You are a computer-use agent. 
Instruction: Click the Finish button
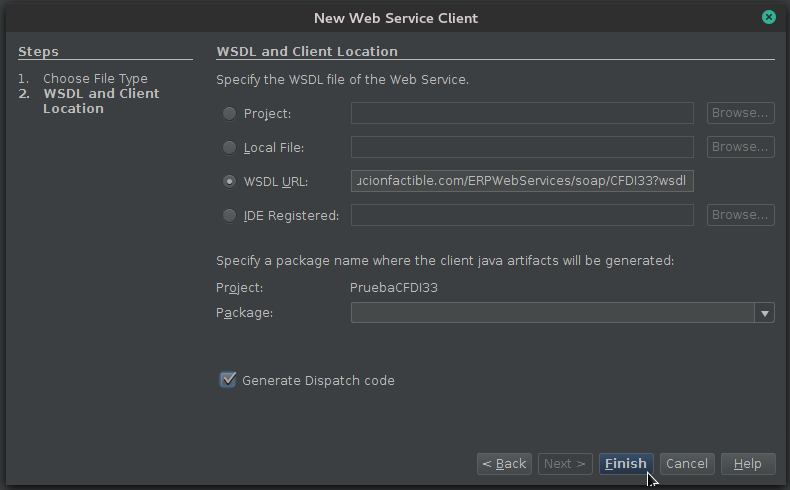626,464
